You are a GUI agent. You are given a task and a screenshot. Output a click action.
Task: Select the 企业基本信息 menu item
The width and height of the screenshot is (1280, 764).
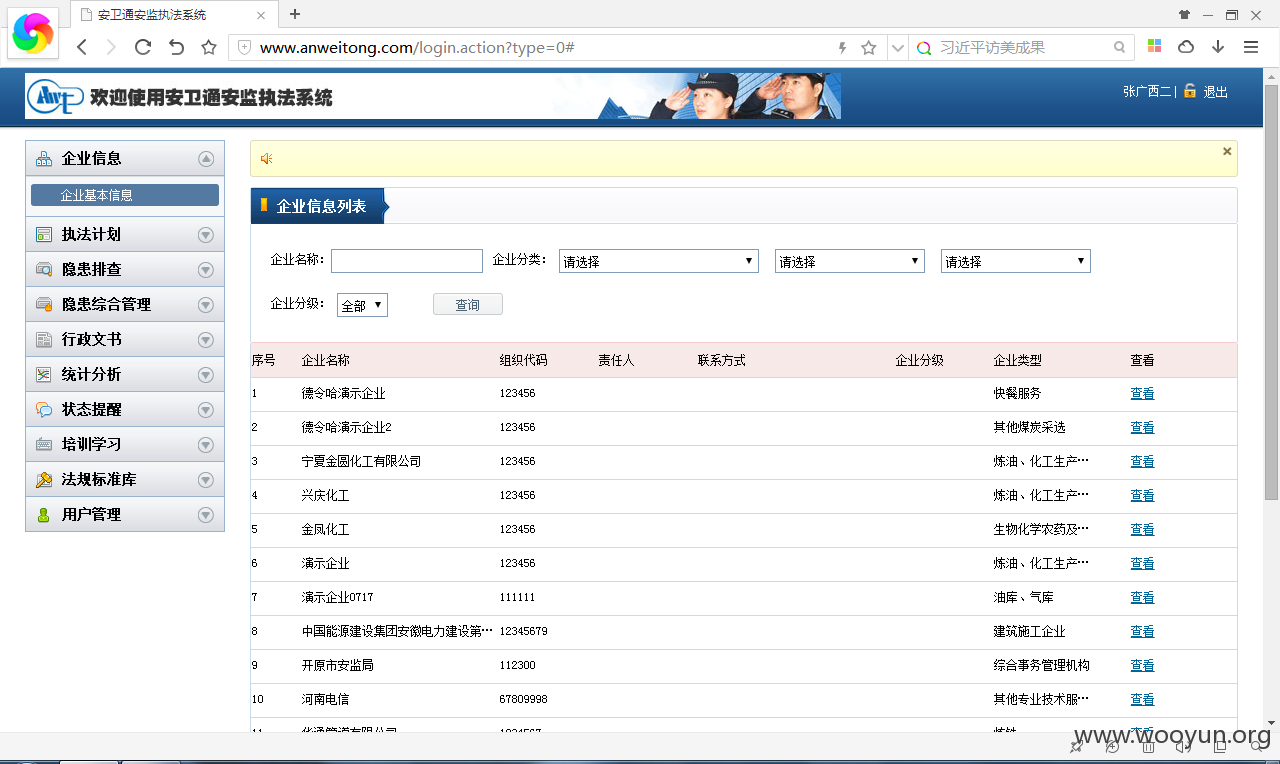tap(125, 195)
